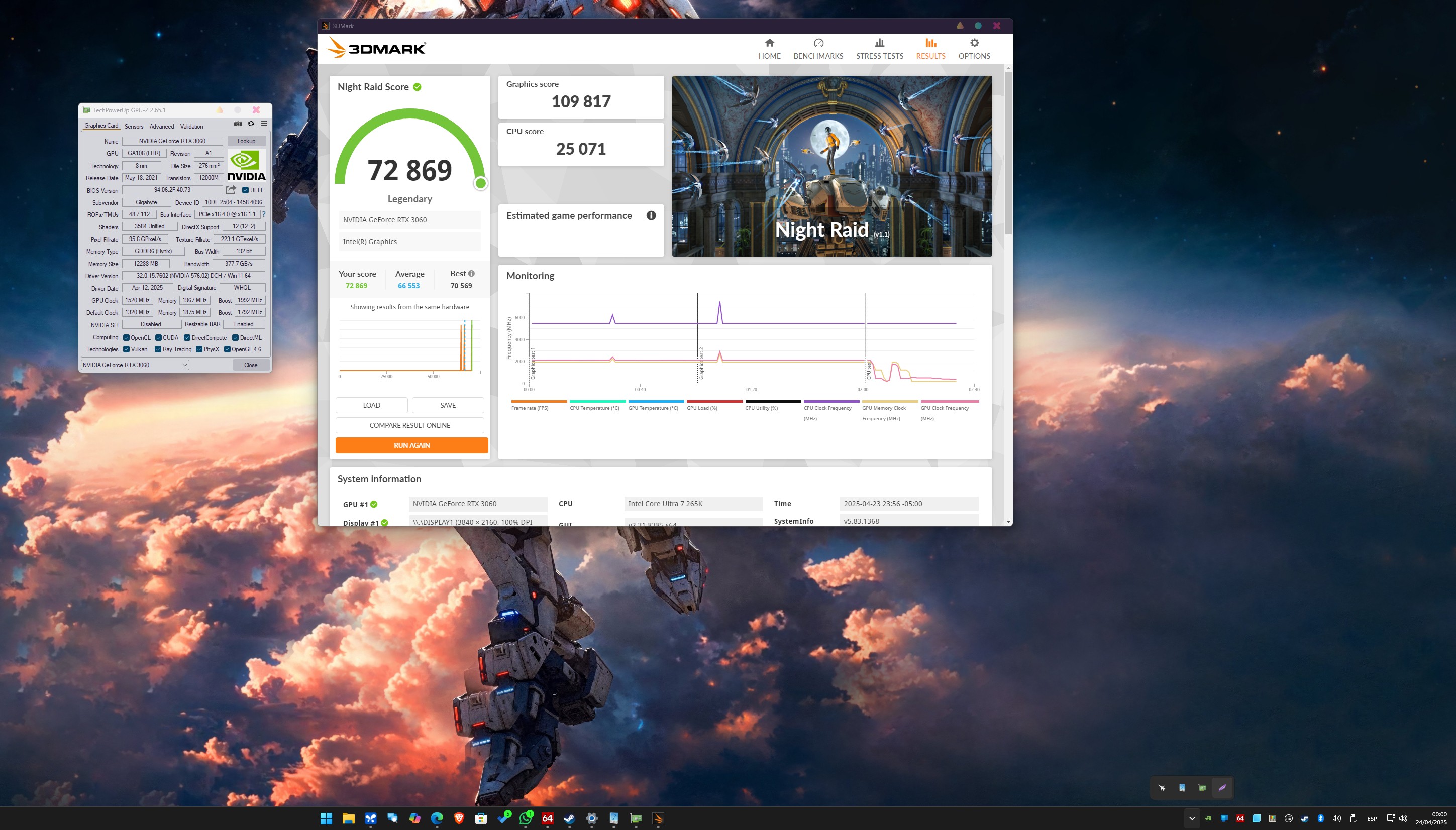Toggle the Ray Tracing checkbox
Screen dimensions: 1456x830
pyautogui.click(x=158, y=349)
